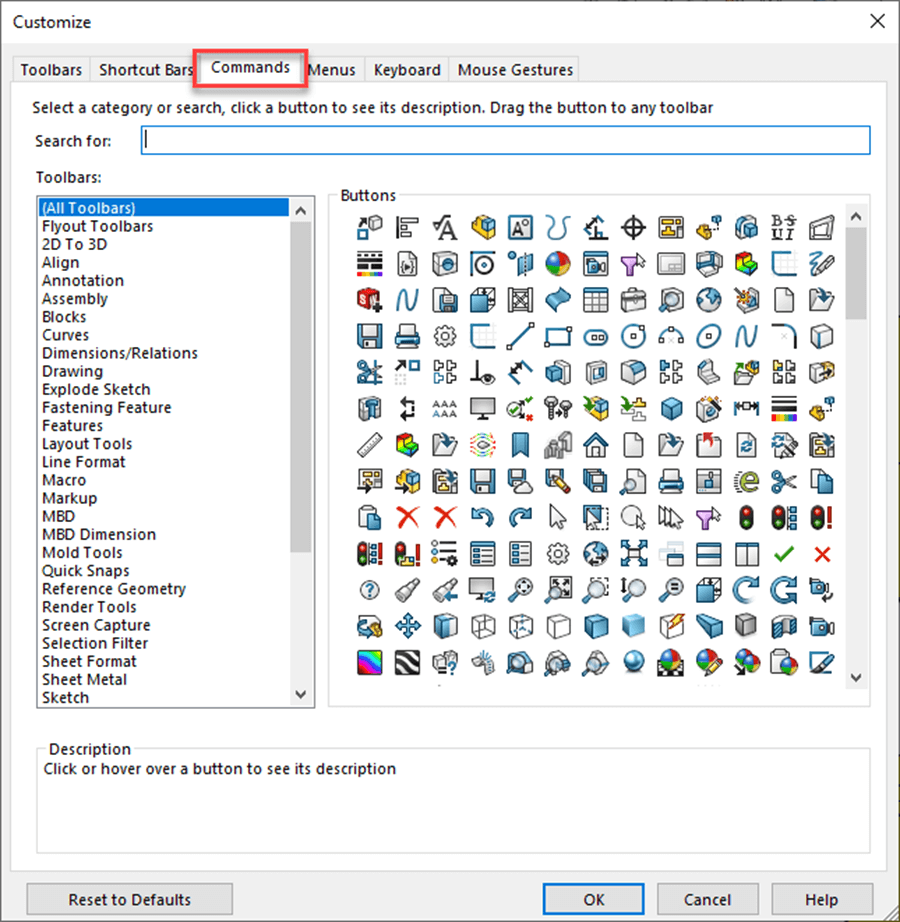Click the Help question mark icon
Image resolution: width=900 pixels, height=922 pixels.
[x=368, y=588]
